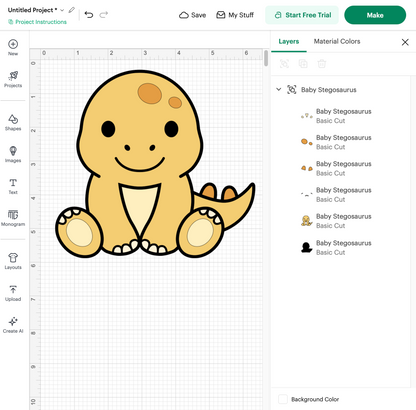Close the Layers panel
The width and height of the screenshot is (416, 410).
tap(405, 42)
